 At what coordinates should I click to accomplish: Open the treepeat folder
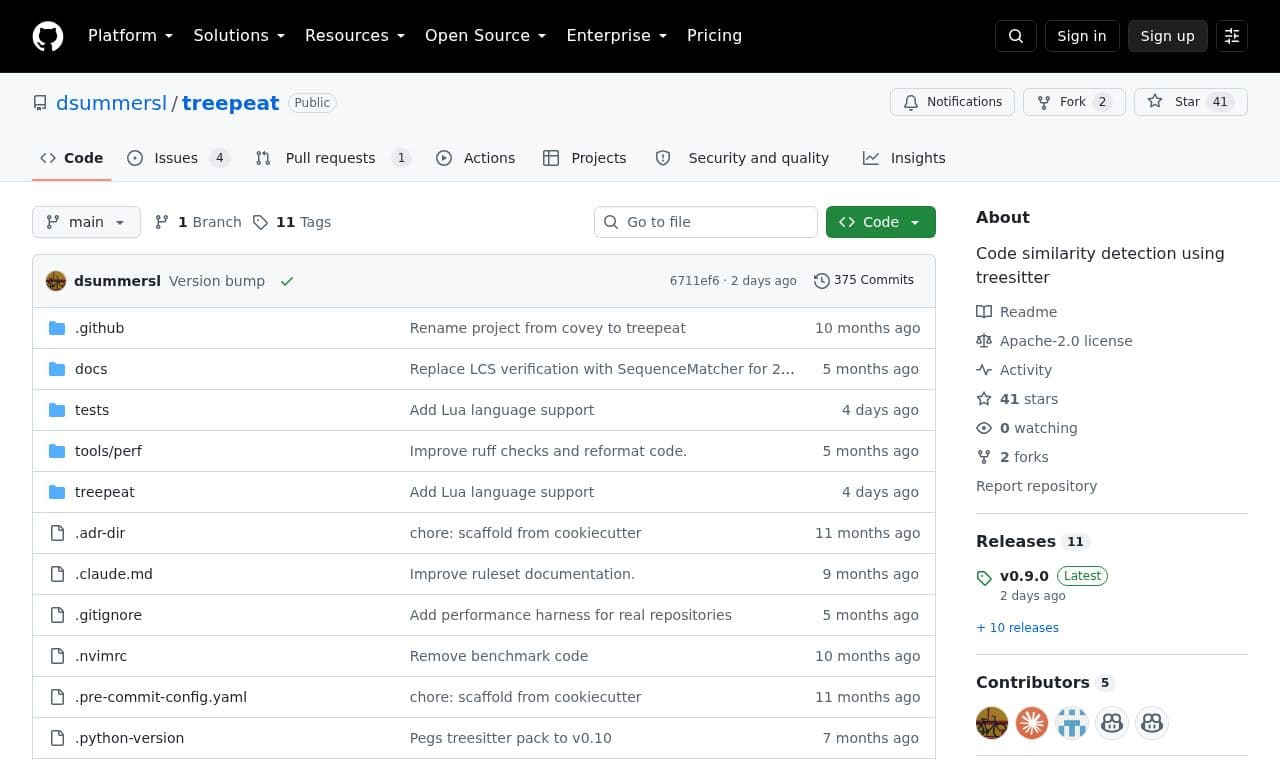pyautogui.click(x=104, y=492)
